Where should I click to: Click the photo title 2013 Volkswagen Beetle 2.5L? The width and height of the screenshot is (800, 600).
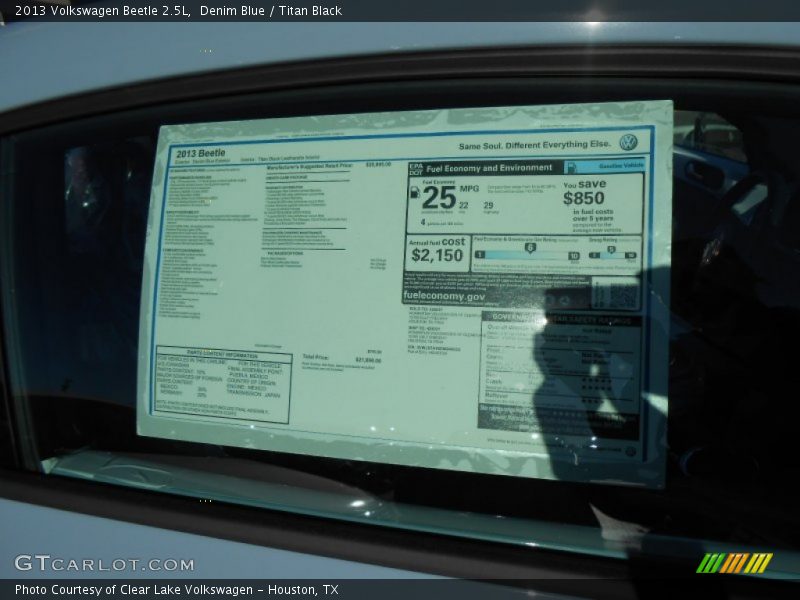click(x=102, y=11)
